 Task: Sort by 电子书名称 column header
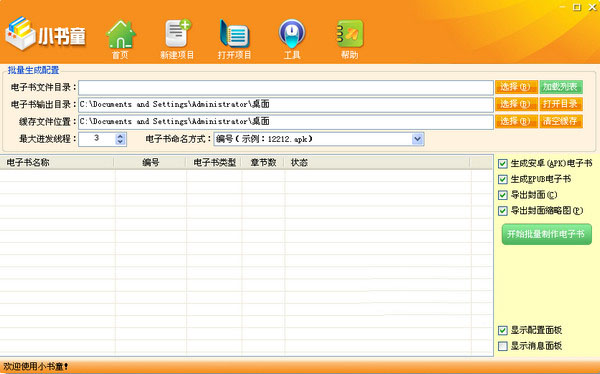tap(57, 163)
